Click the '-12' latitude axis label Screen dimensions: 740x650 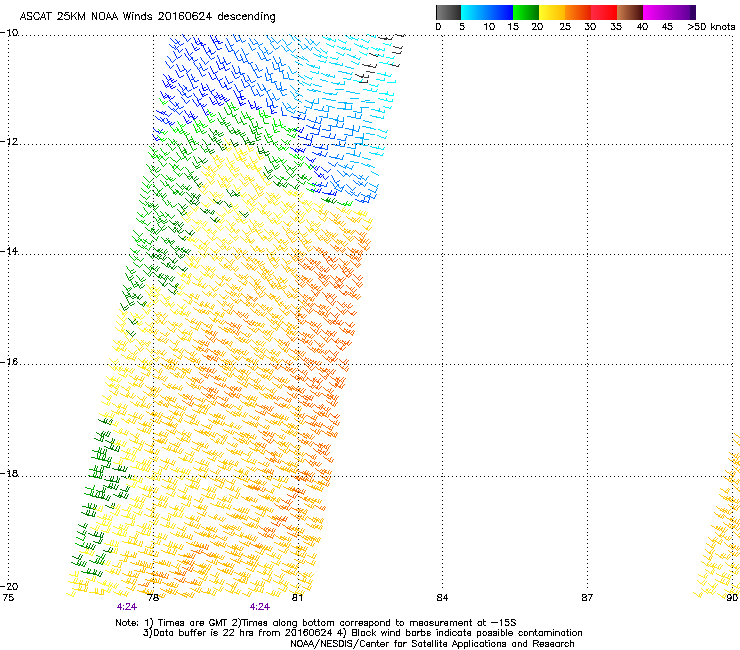click(x=9, y=142)
